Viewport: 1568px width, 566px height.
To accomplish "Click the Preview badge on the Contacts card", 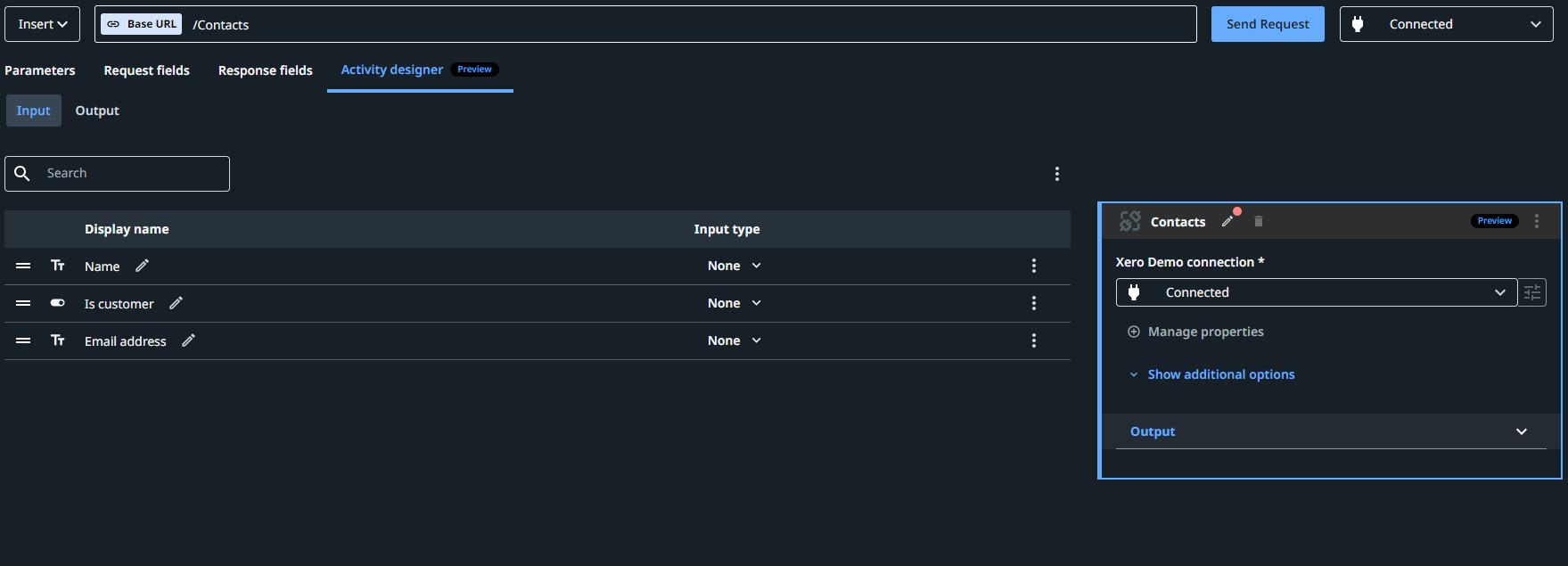I will (1495, 221).
